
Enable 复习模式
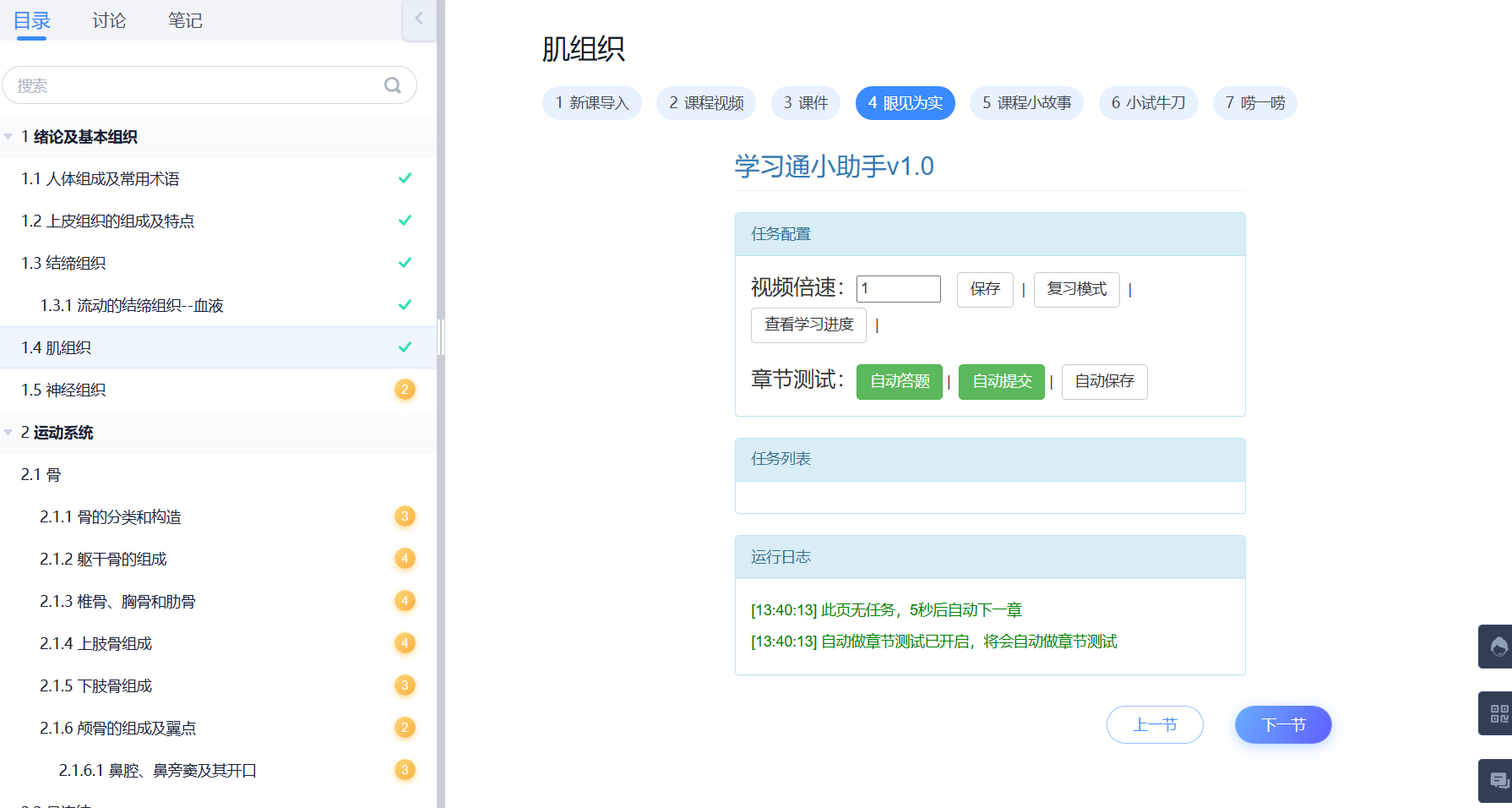pyautogui.click(x=1077, y=289)
